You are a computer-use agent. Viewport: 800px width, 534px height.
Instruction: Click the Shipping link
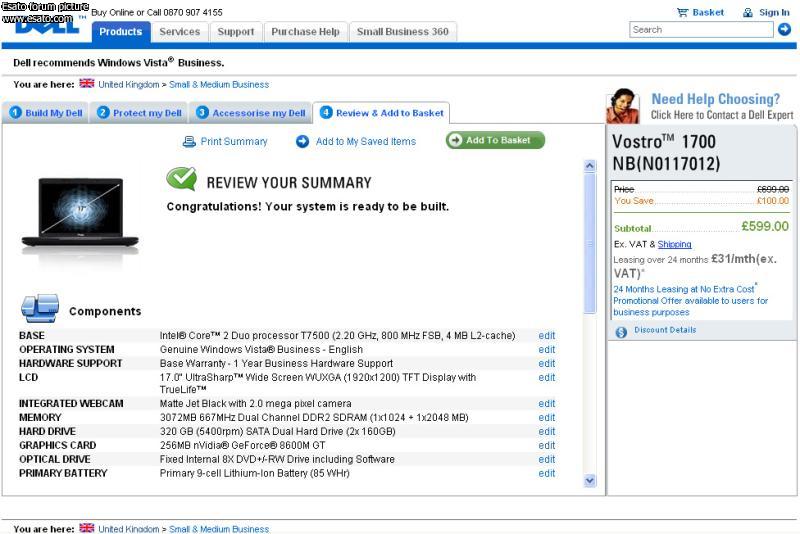pyautogui.click(x=674, y=244)
